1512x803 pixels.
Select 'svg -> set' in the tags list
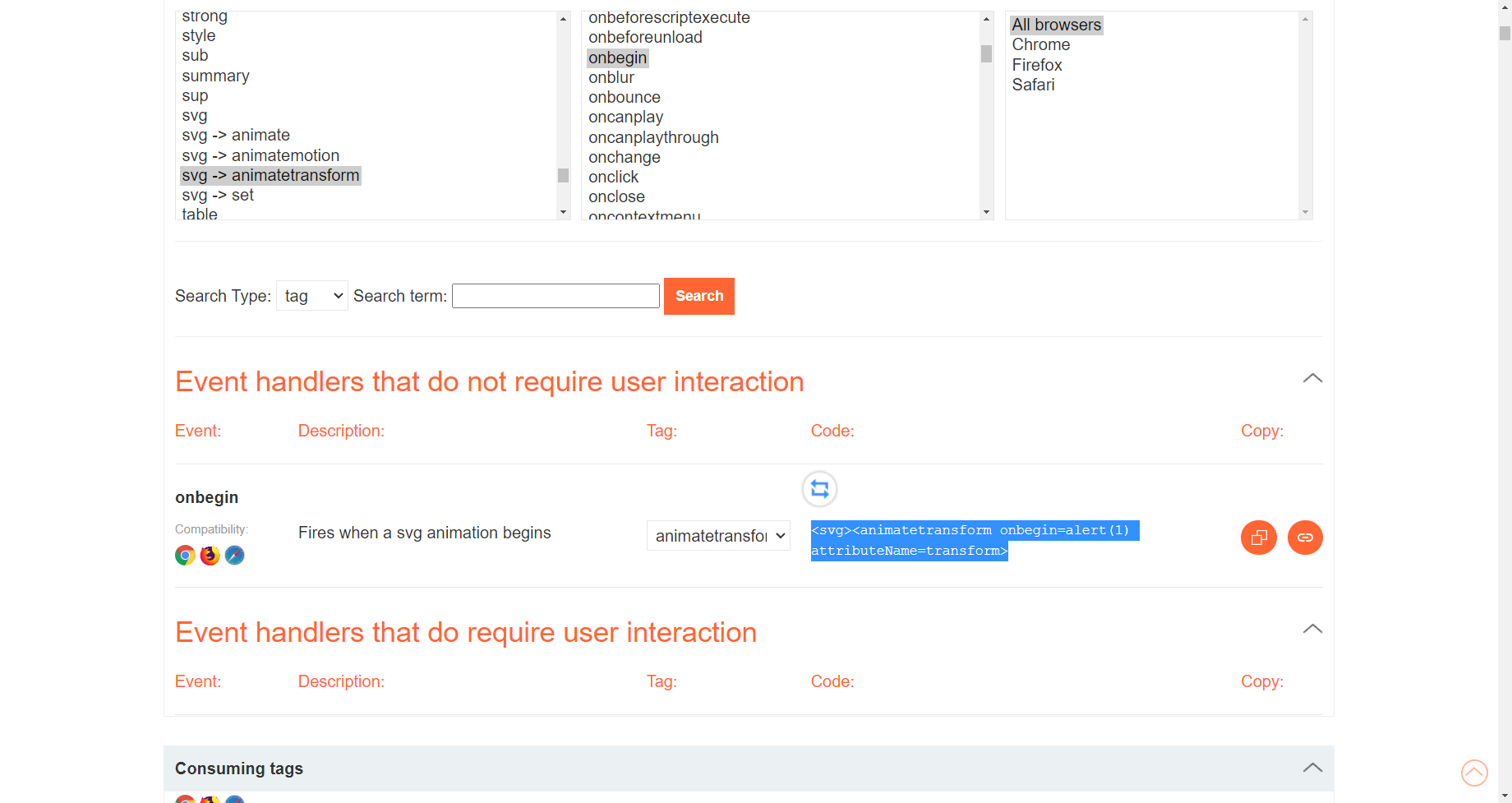[218, 195]
